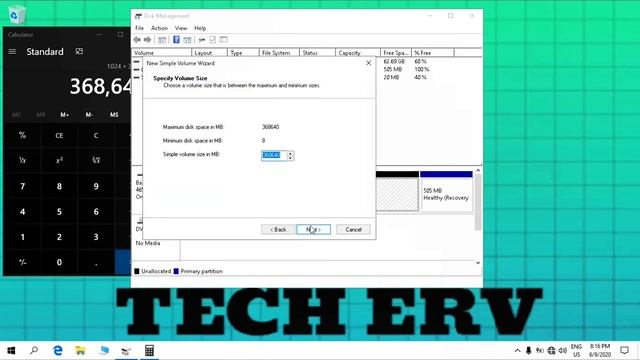Click Calculator square root key

(96, 160)
